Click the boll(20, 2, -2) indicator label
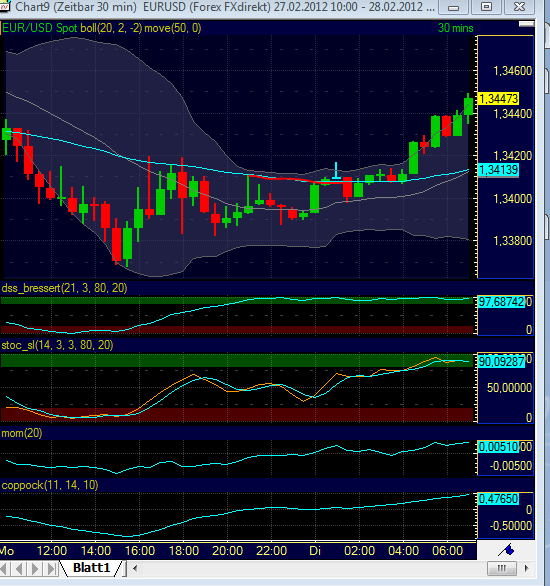 [x=111, y=28]
